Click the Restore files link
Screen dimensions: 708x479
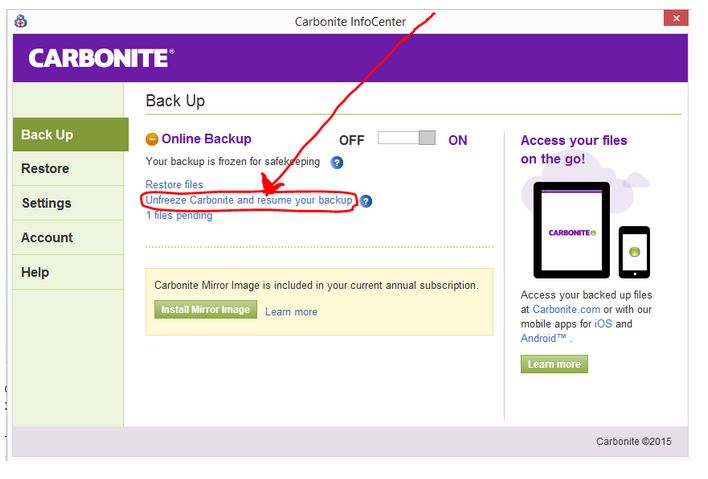coord(174,185)
